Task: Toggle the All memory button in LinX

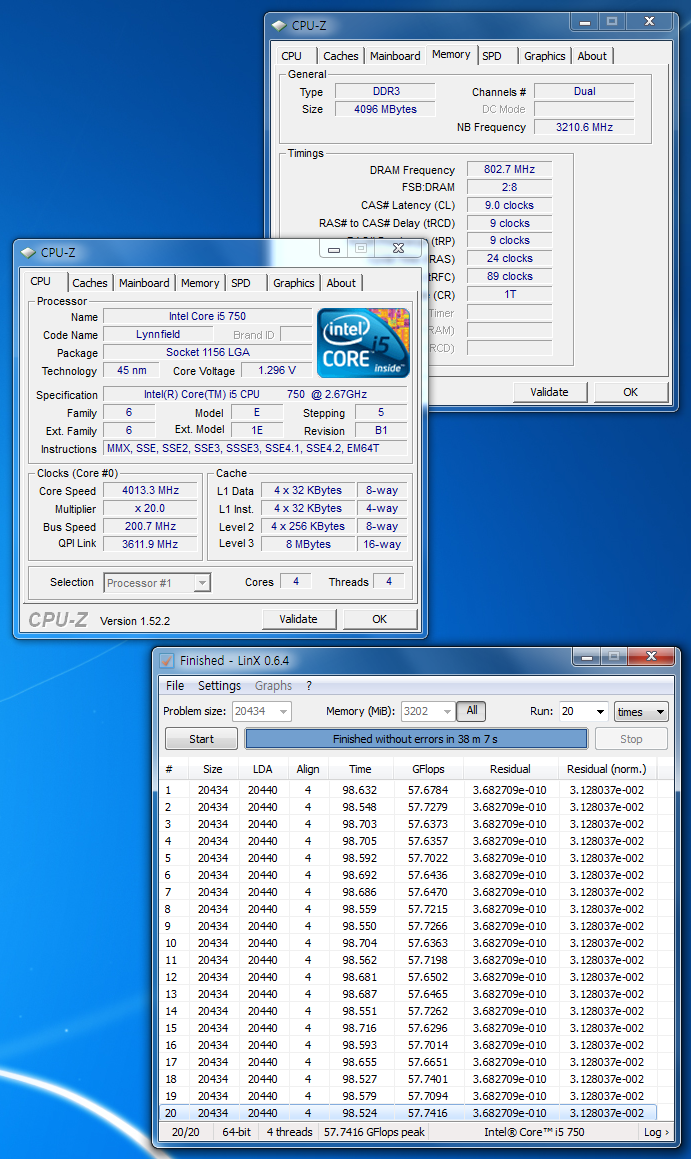Action: pos(472,711)
